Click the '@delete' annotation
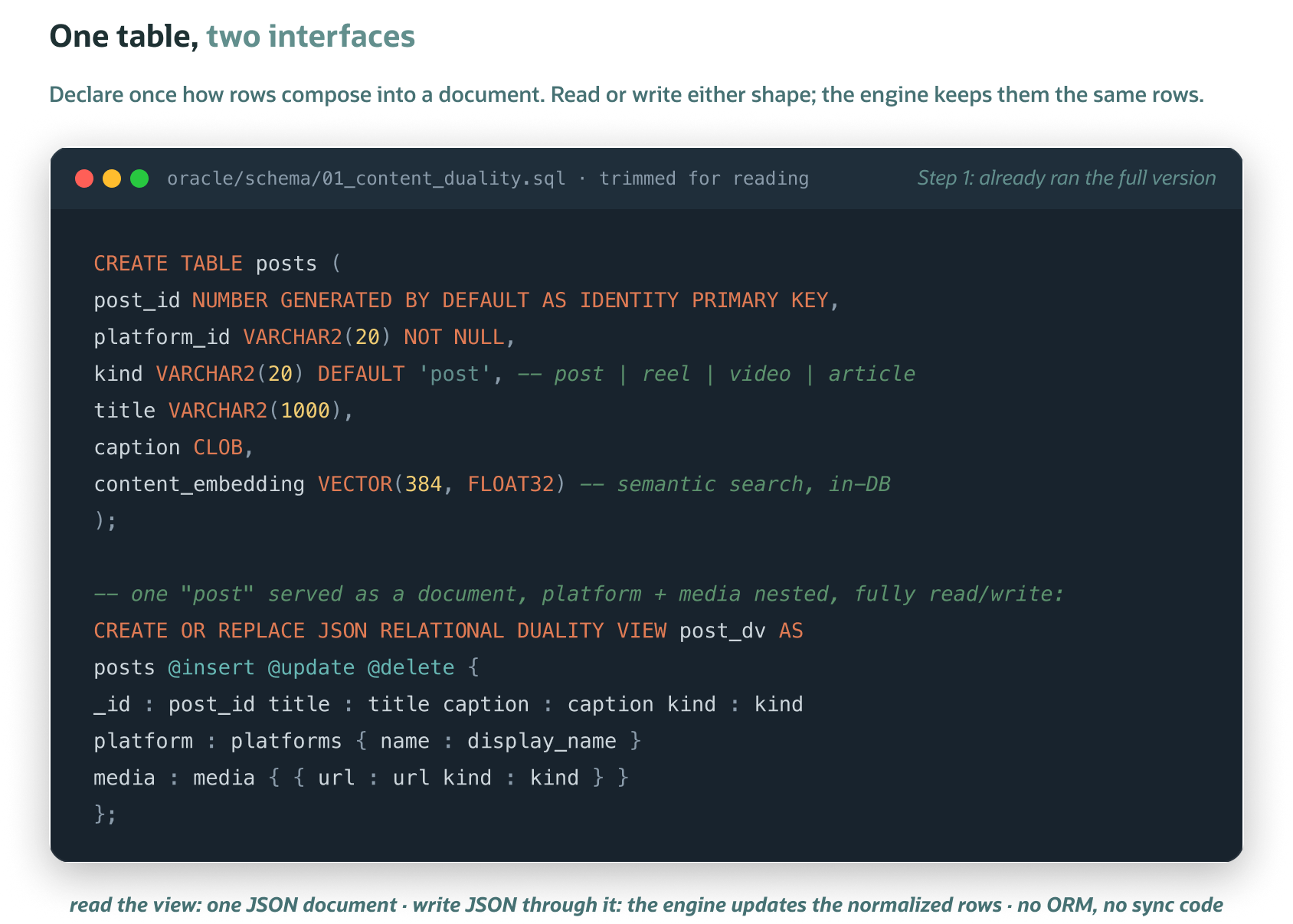The width and height of the screenshot is (1293, 924). pyautogui.click(x=411, y=668)
